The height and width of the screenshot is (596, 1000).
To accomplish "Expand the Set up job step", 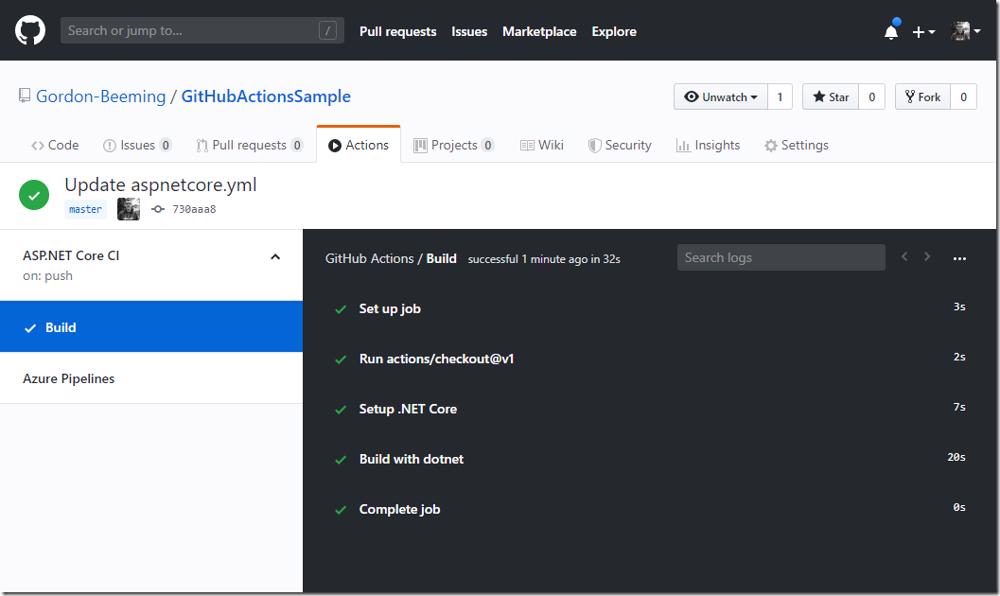I will pos(649,309).
